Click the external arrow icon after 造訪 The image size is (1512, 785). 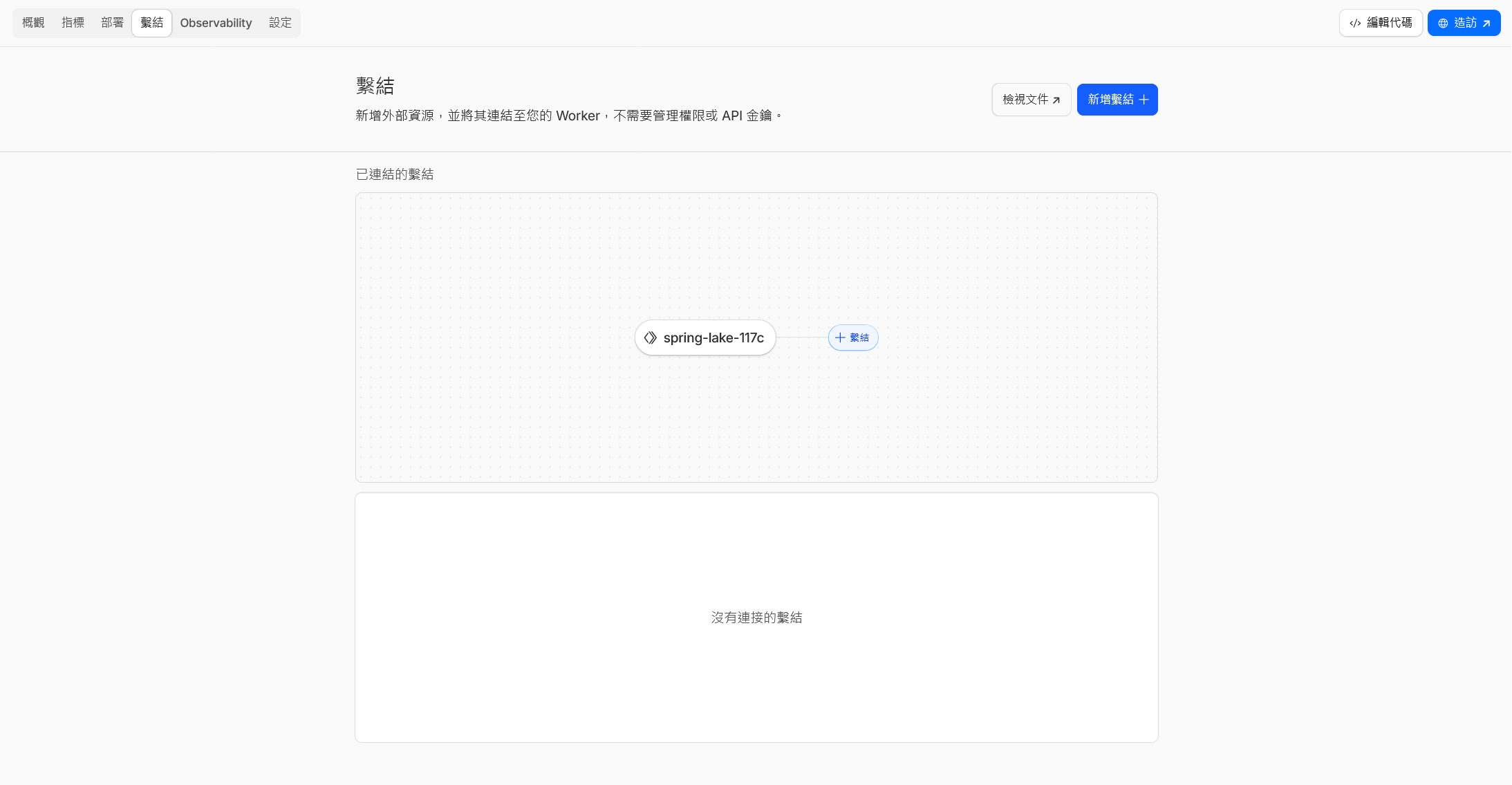(1486, 23)
